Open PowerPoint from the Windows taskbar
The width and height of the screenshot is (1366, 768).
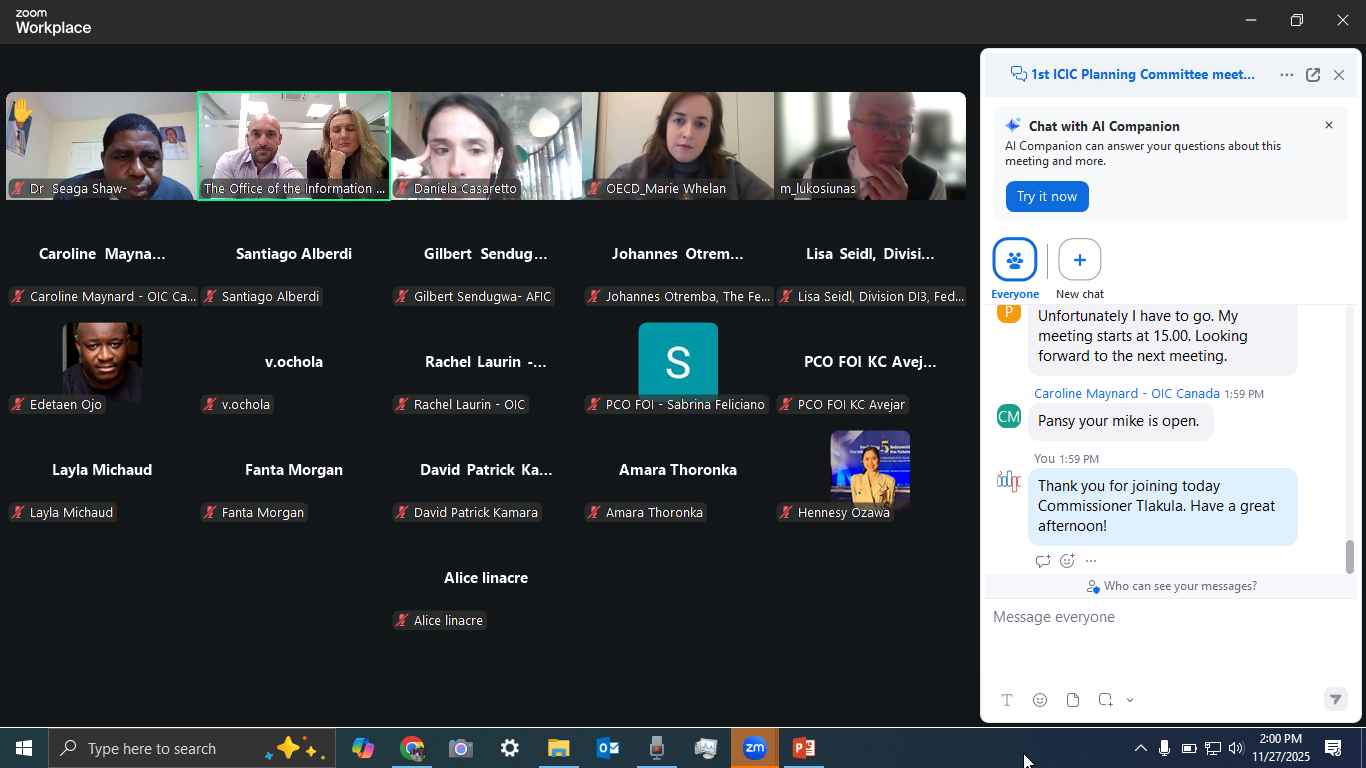(803, 748)
